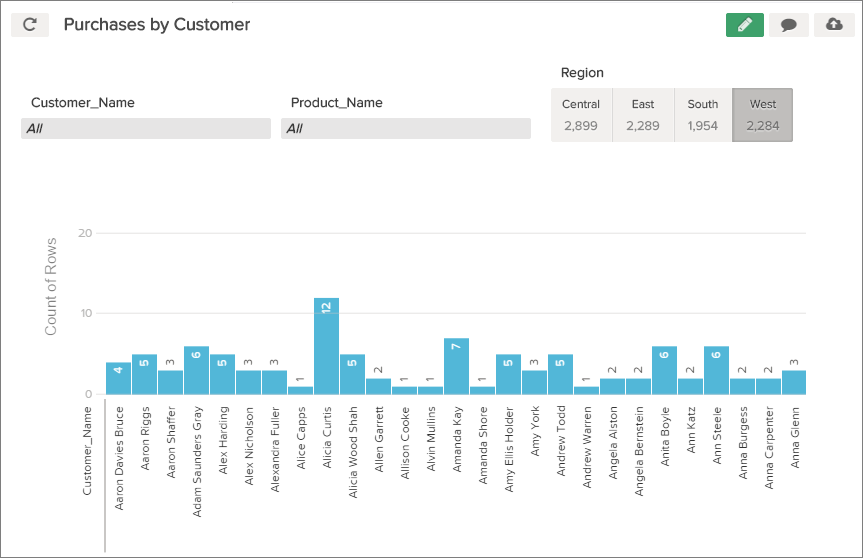Screen dimensions: 863x558
Task: Click the Amanda Shore axis label
Action: (x=483, y=445)
